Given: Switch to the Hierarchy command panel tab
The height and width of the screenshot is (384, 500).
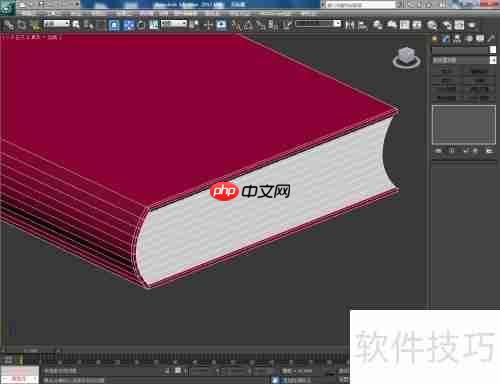Looking at the screenshot, I should [457, 39].
